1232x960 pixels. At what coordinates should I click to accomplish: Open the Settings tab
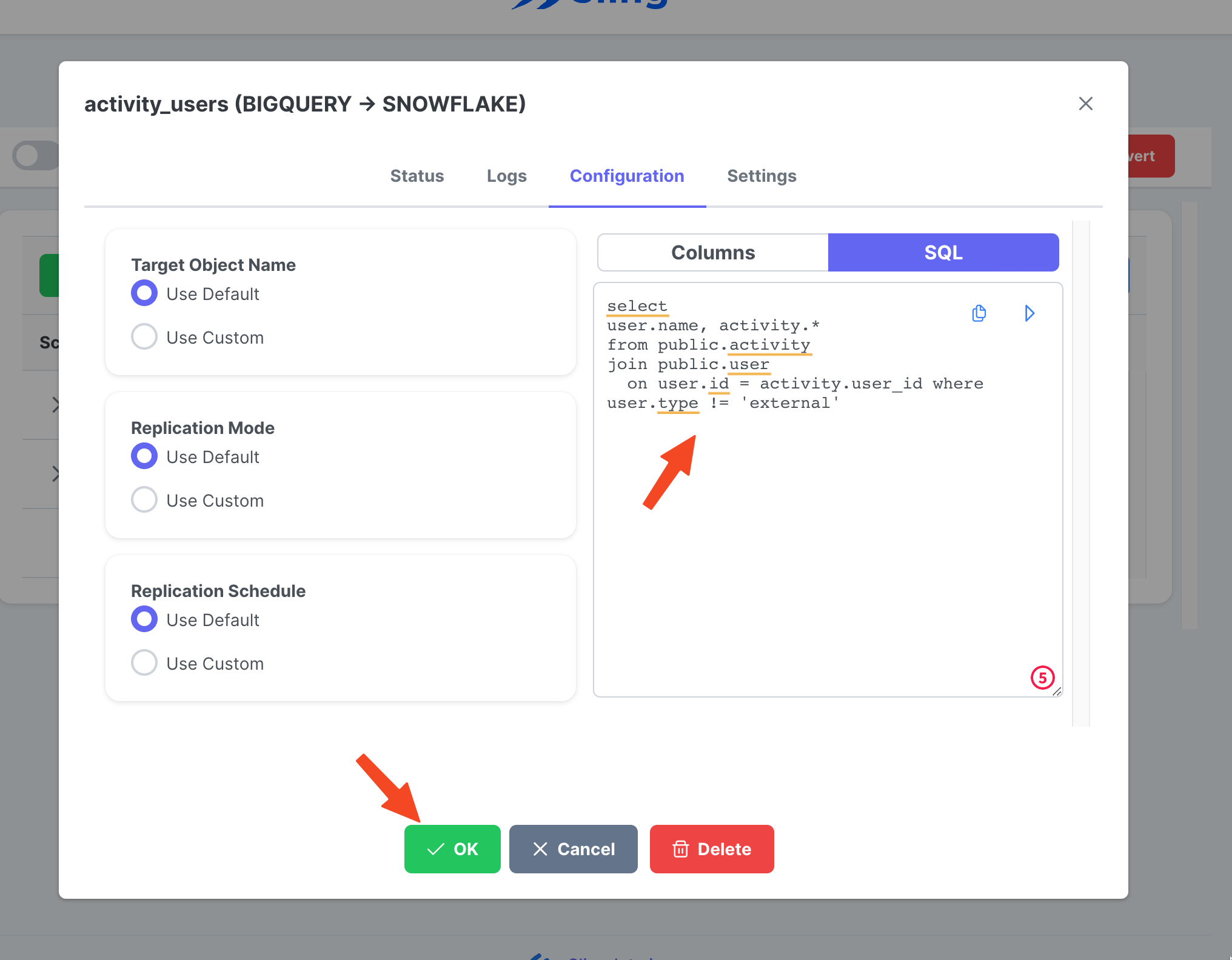coord(762,176)
